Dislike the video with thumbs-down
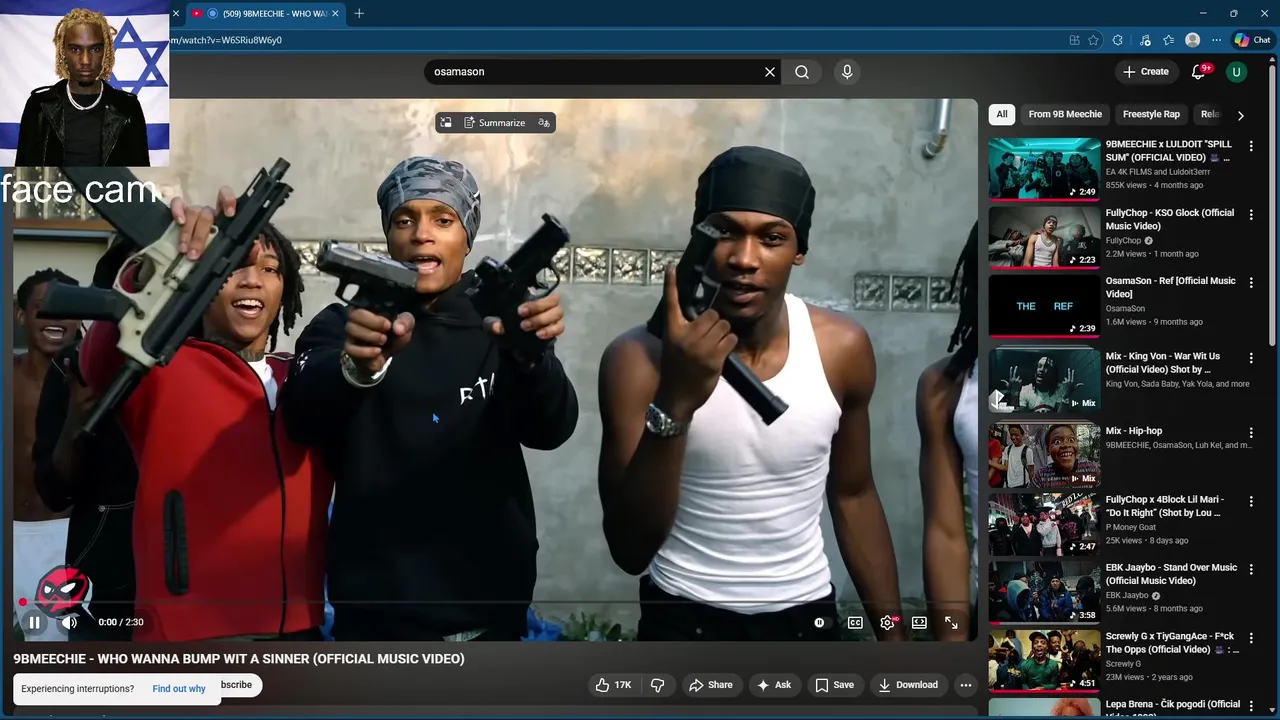1280x720 pixels. click(x=657, y=685)
